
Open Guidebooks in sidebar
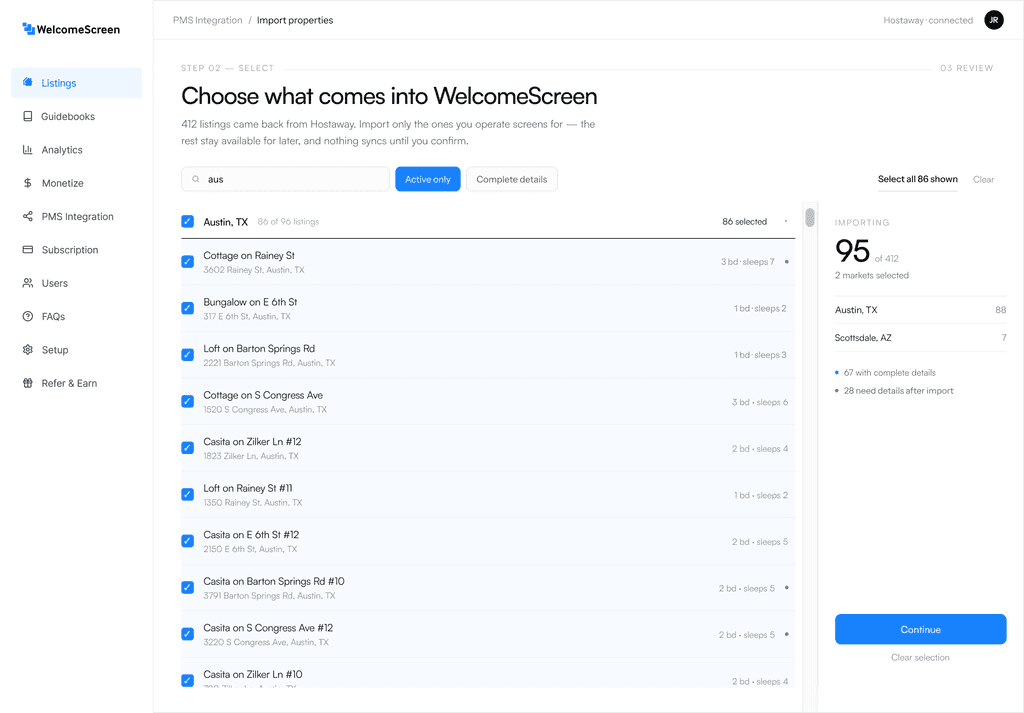click(76, 116)
